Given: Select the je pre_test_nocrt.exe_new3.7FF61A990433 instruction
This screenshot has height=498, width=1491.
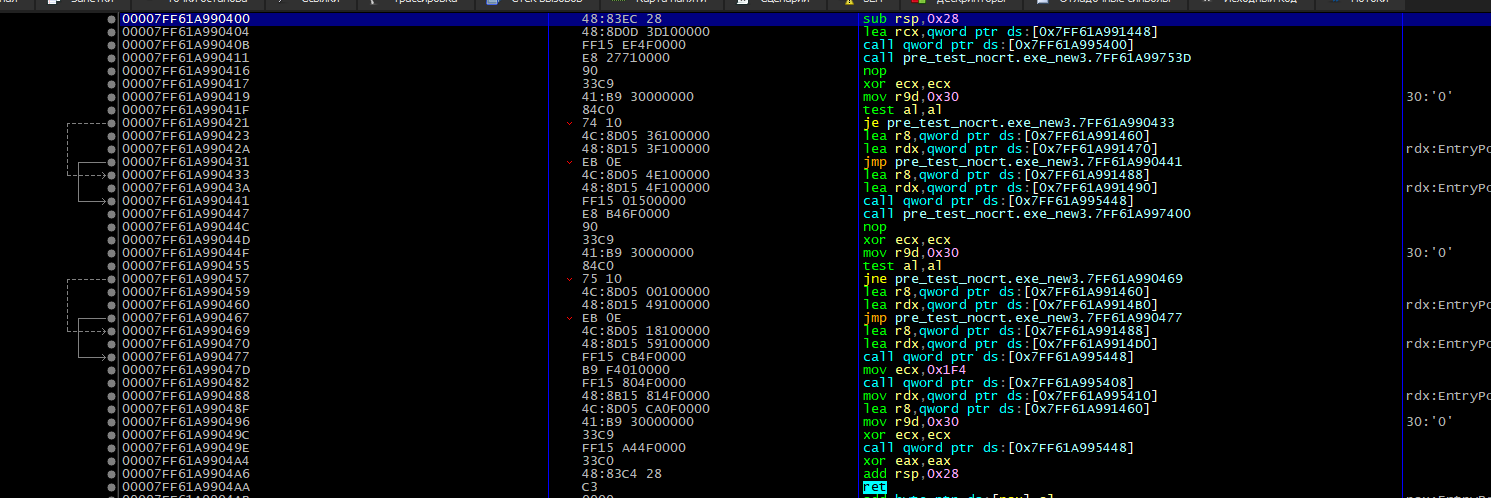Looking at the screenshot, I should [x=1018, y=123].
